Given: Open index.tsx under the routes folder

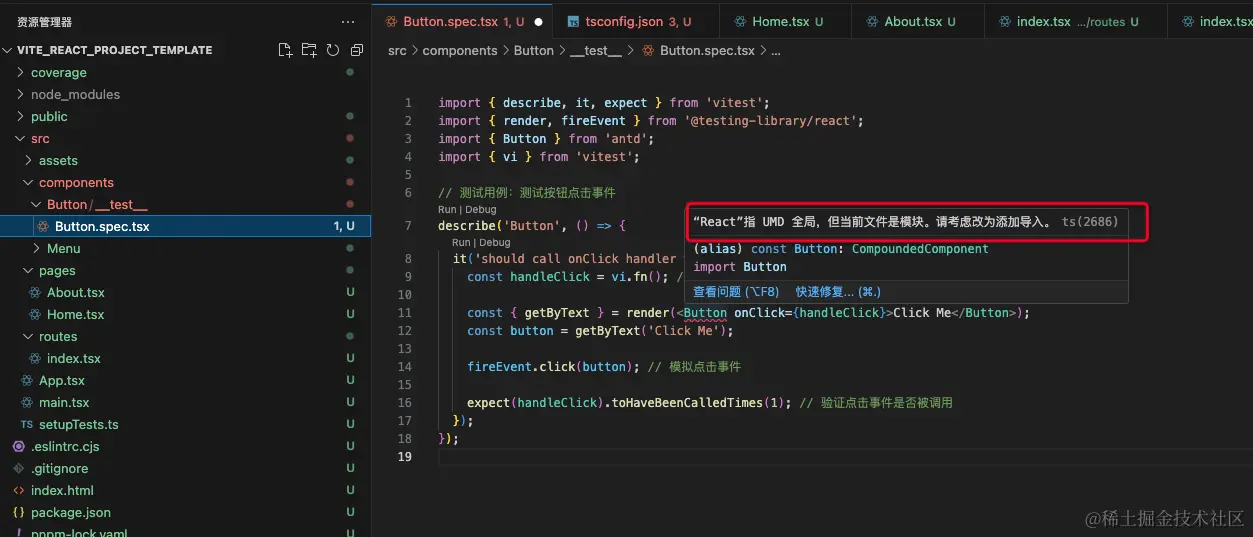Looking at the screenshot, I should pyautogui.click(x=185, y=358).
